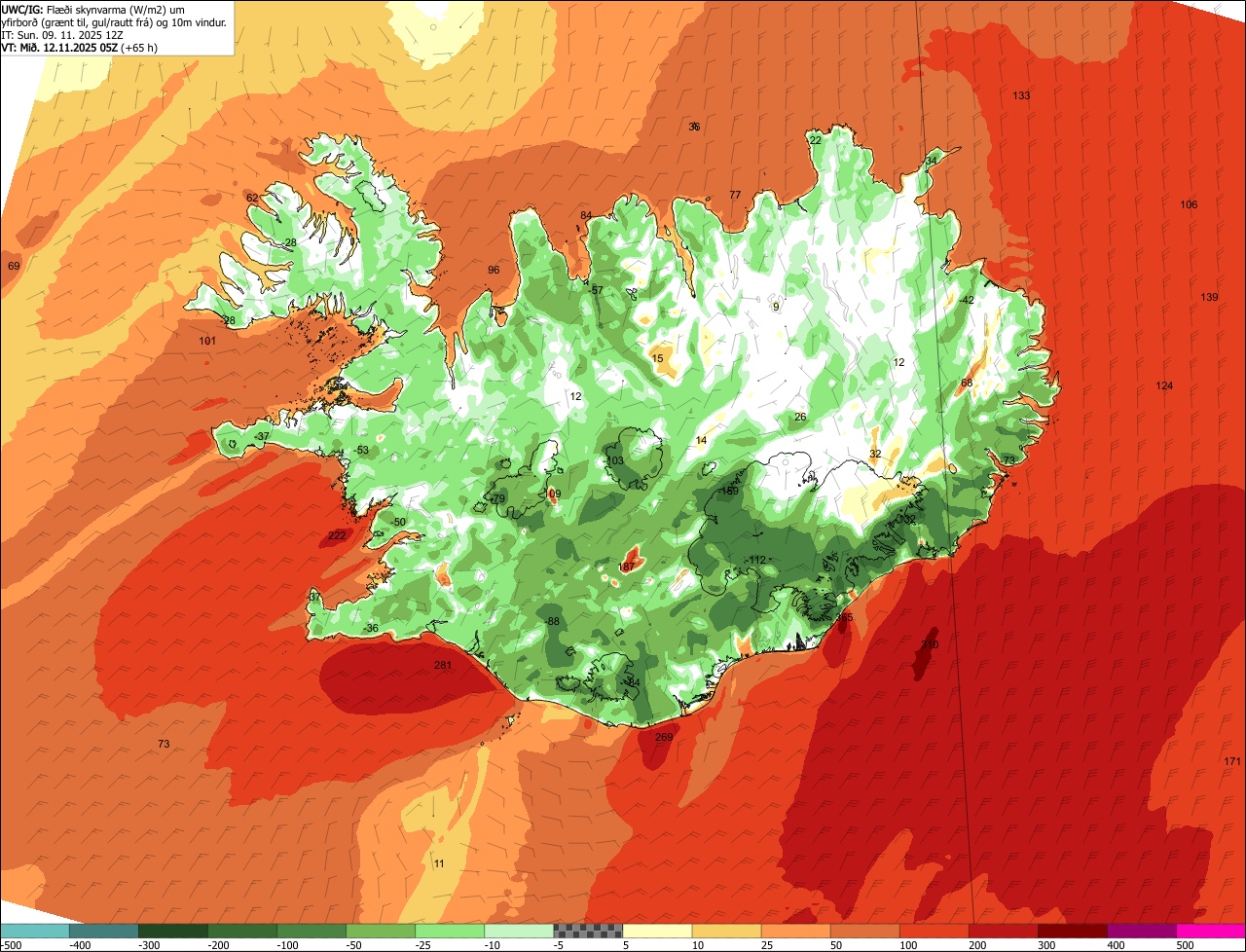Click the value 32 on the map

875,454
